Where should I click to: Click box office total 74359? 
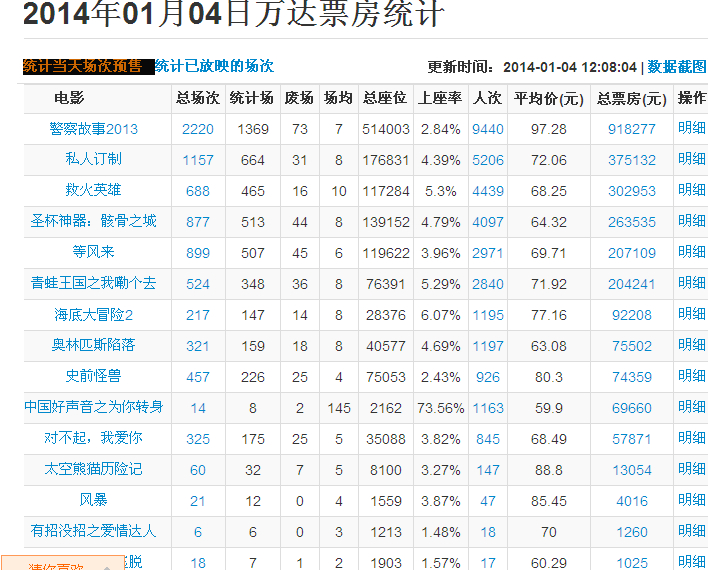[x=632, y=377]
